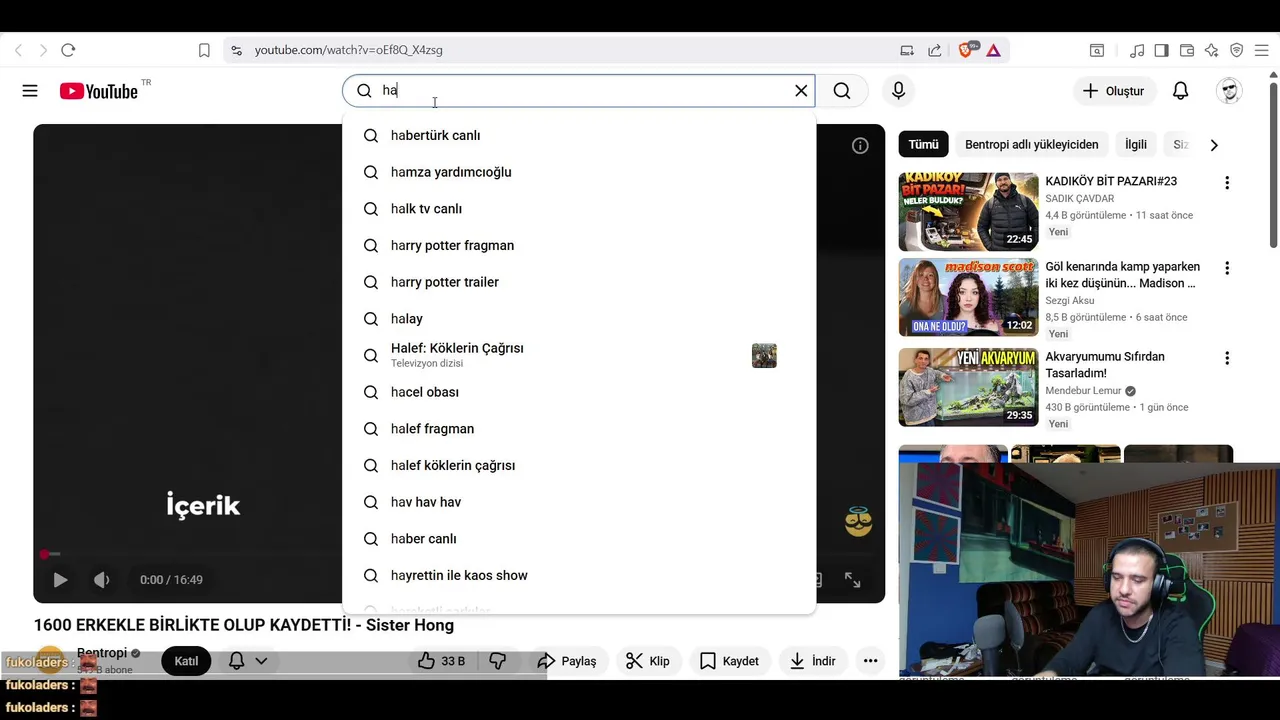Click the install app icon in address bar
1280x720 pixels.
[x=907, y=50]
